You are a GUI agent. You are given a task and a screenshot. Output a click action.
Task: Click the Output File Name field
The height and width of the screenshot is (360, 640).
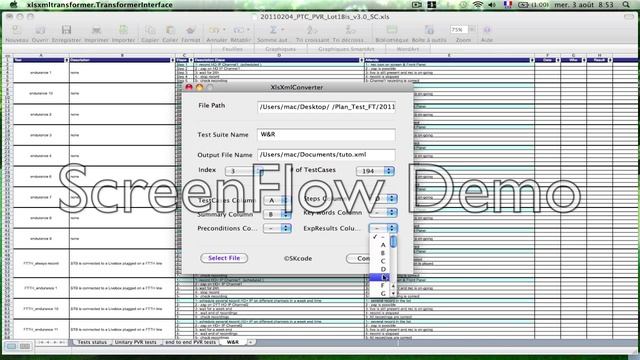point(327,155)
